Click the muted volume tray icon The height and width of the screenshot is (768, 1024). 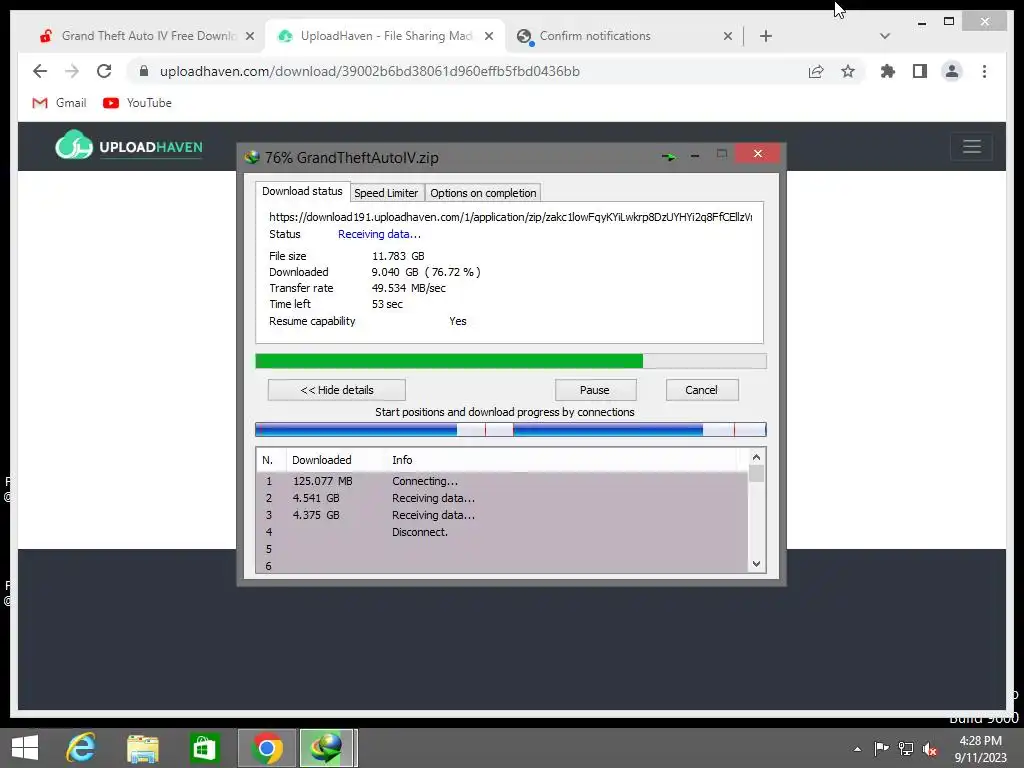click(930, 749)
